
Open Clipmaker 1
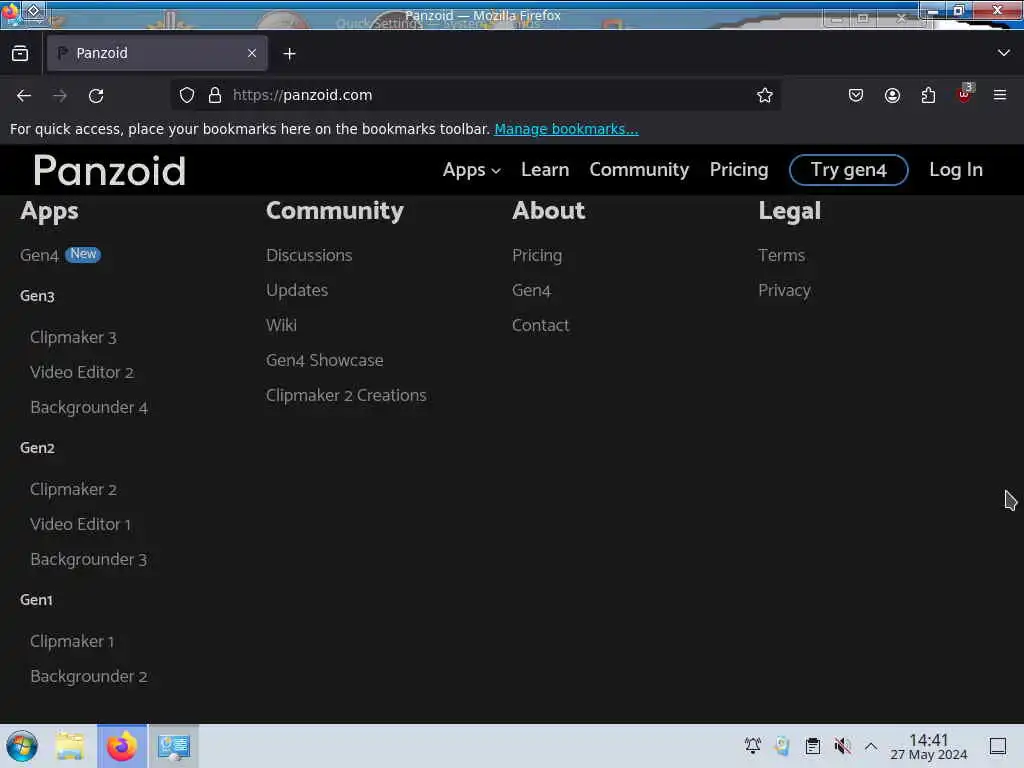coord(72,642)
